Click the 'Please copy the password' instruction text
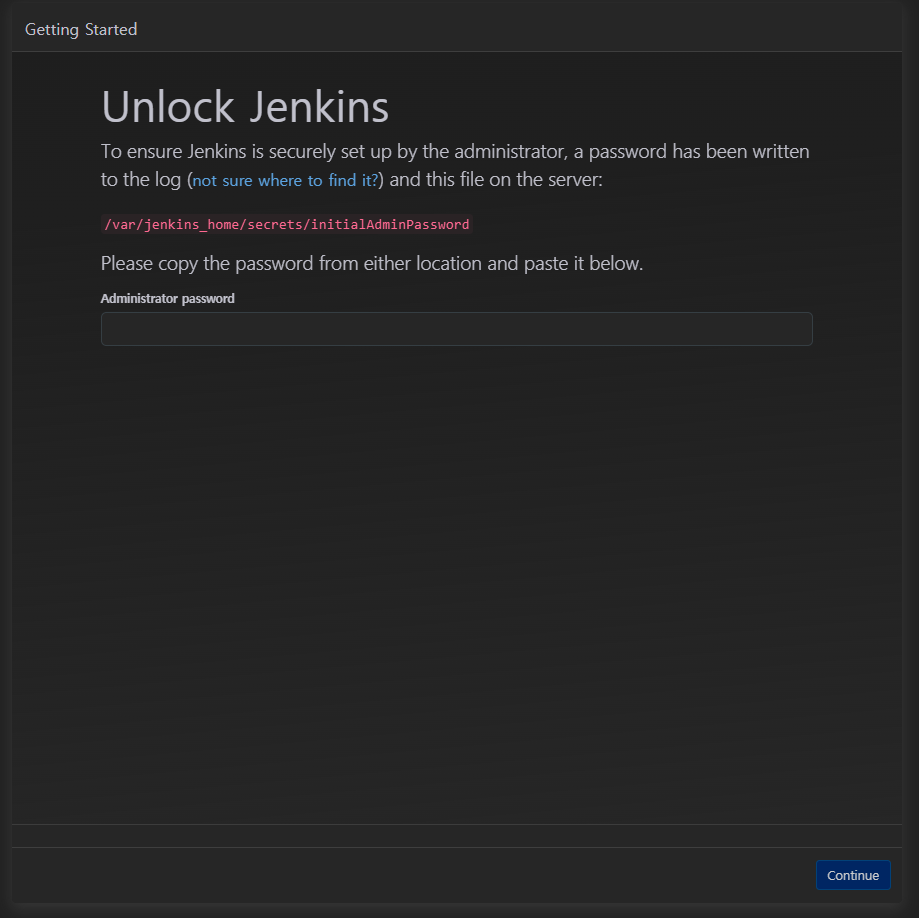Viewport: 919px width, 918px height. [372, 264]
